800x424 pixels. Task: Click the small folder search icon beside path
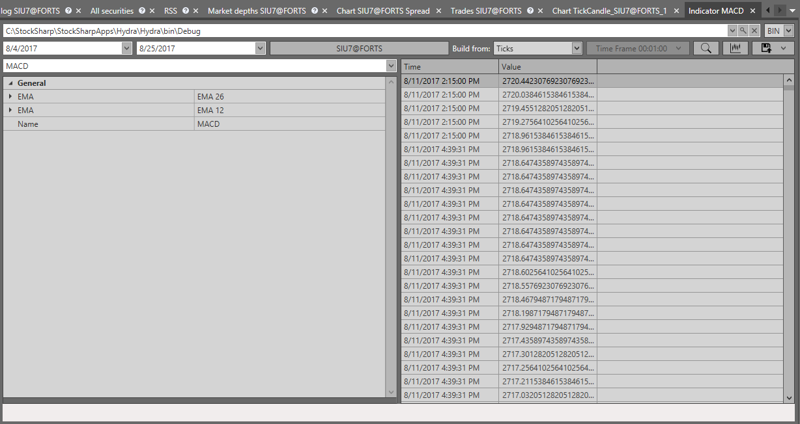click(743, 31)
